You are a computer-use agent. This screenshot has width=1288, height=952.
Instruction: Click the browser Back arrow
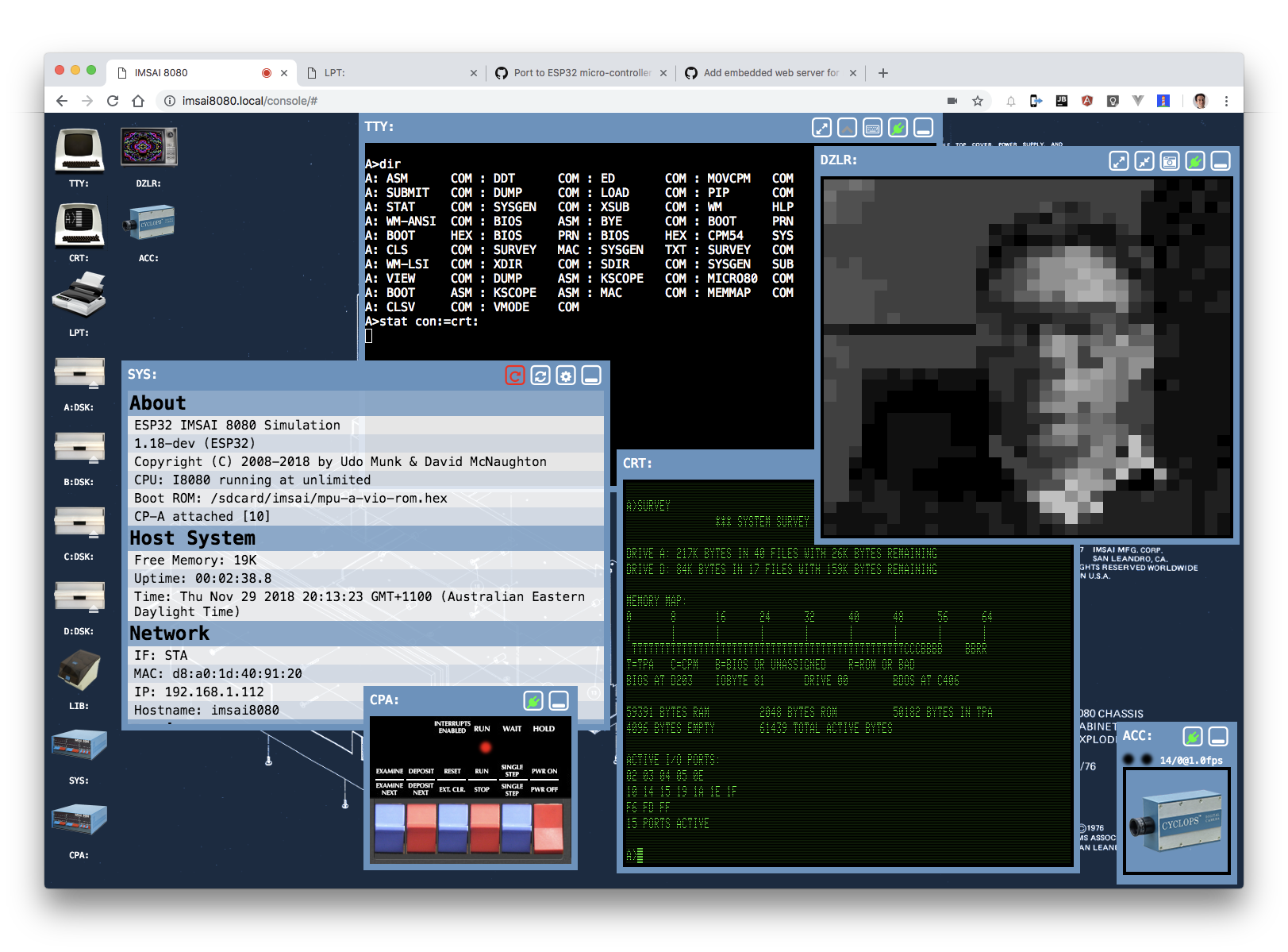click(x=62, y=101)
